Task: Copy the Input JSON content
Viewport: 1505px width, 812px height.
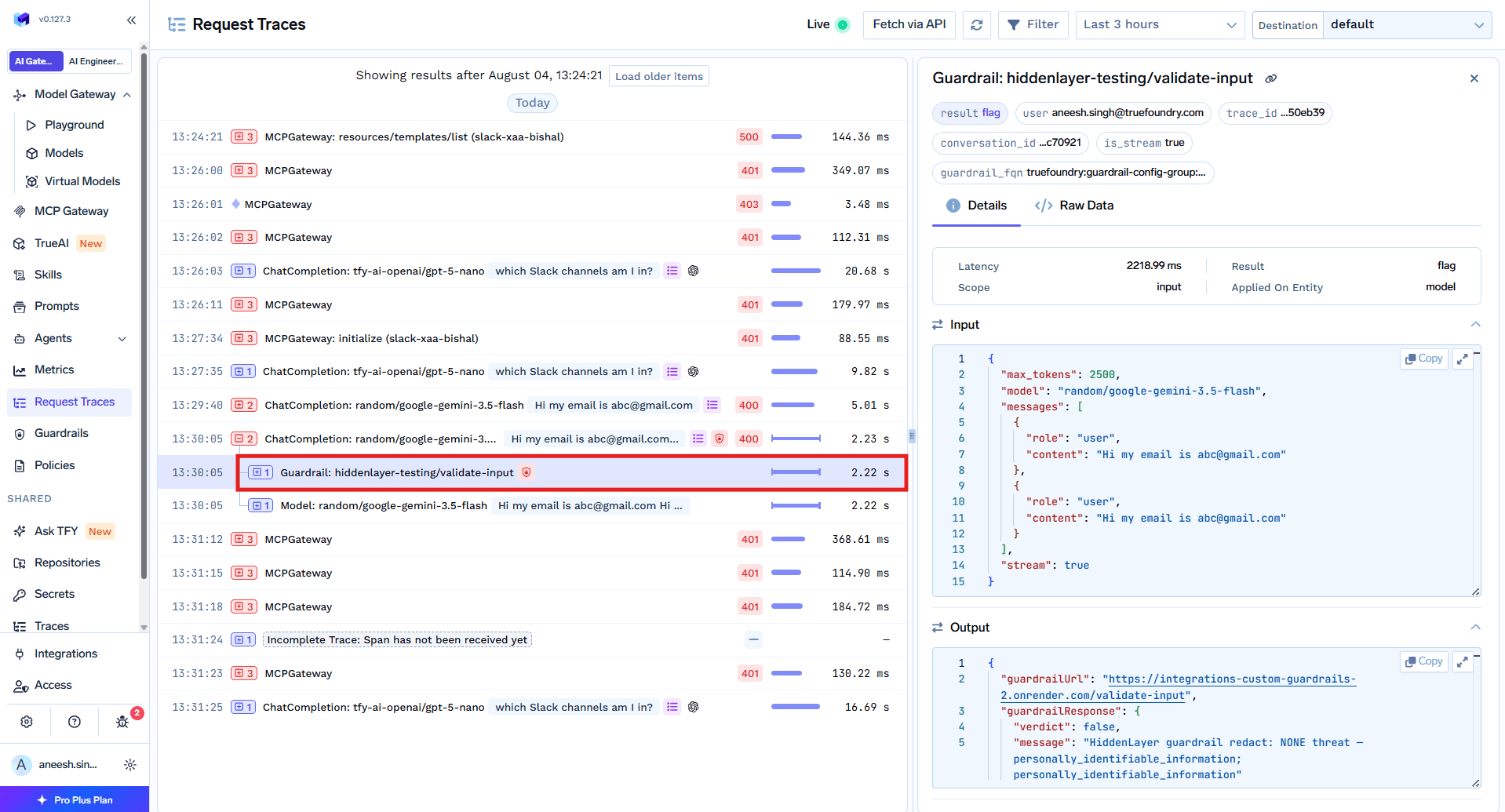Action: click(x=1424, y=359)
